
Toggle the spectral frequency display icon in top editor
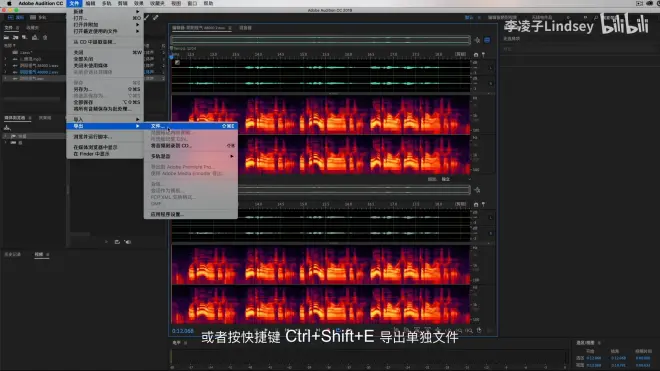point(487,40)
